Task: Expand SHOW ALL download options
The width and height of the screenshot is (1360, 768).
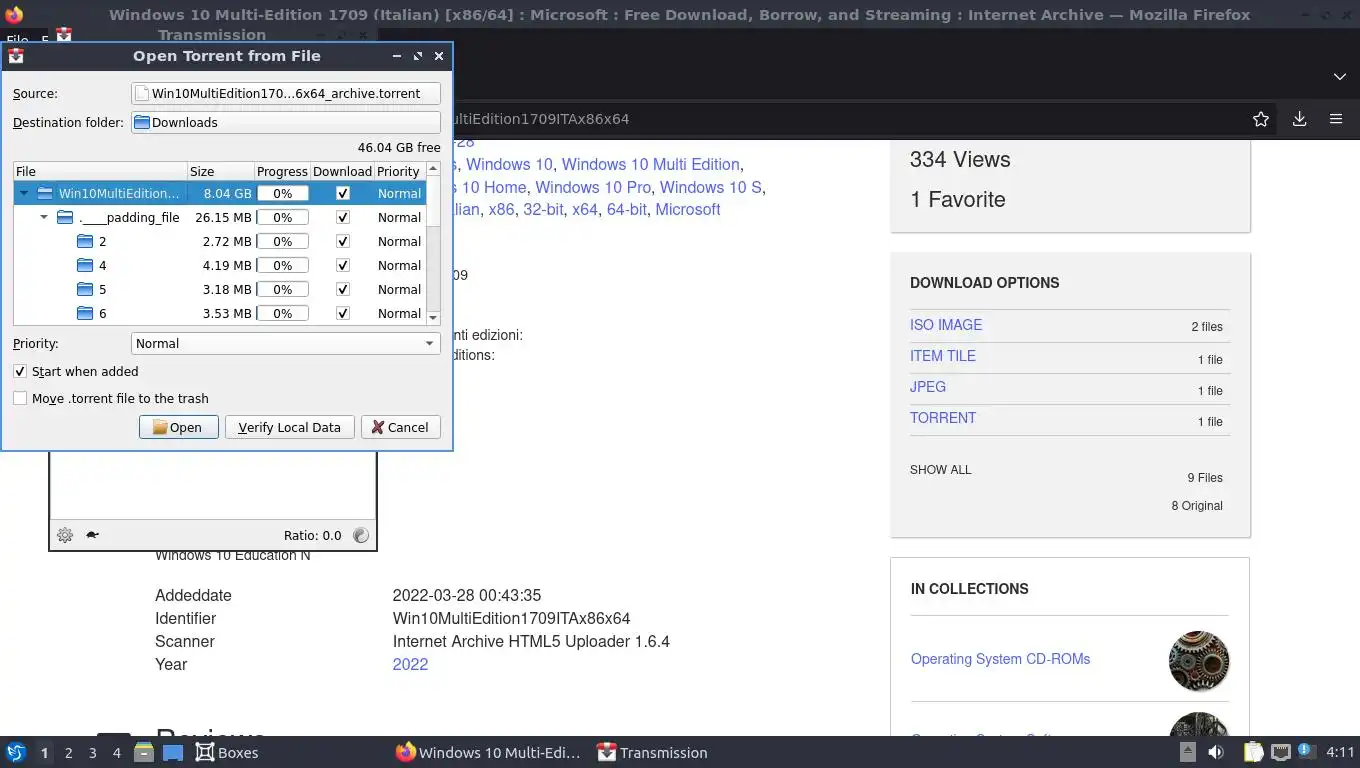Action: 940,469
